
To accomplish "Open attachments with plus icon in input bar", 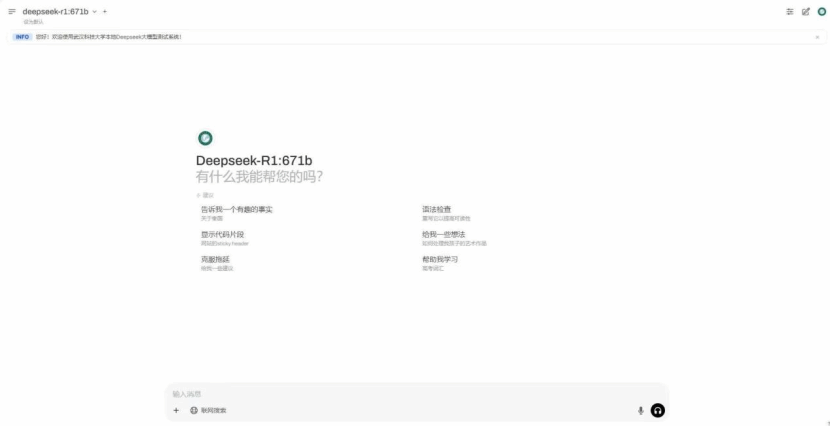I will coord(176,410).
